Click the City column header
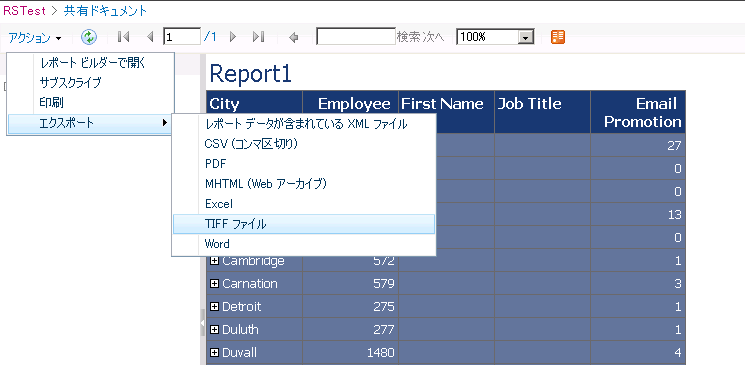The height and width of the screenshot is (365, 745). tap(254, 112)
